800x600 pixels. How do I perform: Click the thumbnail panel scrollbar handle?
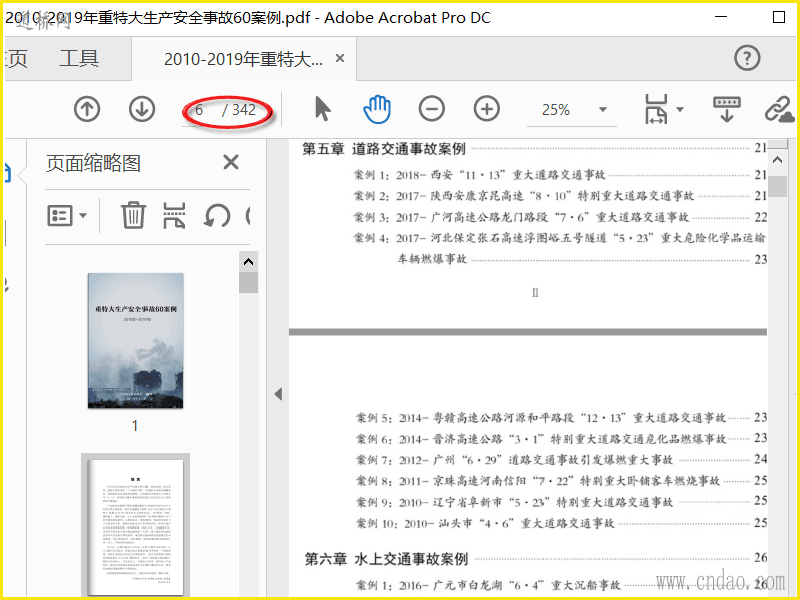coord(248,282)
